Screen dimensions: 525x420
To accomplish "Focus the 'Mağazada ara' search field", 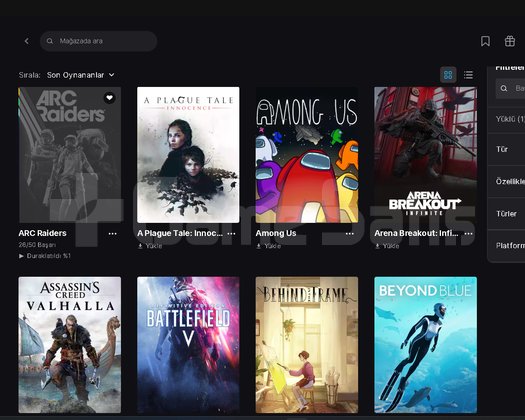I will [98, 41].
